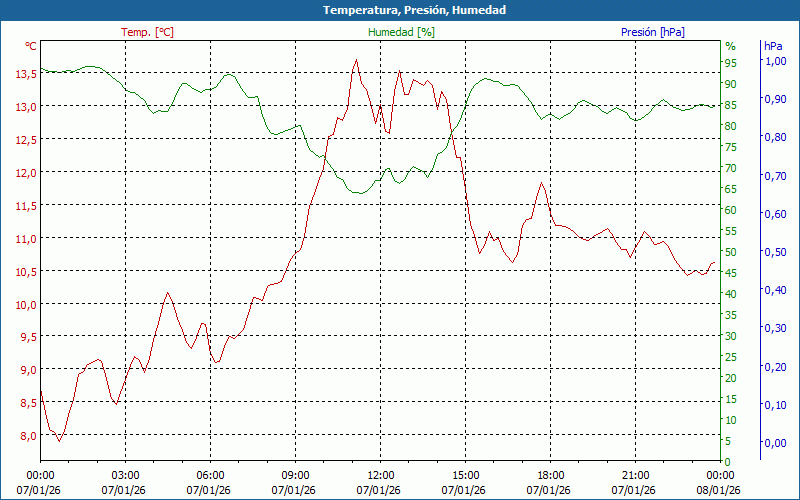Click the chart title Temperatura, Presión, Humedad
The height and width of the screenshot is (500, 800).
click(x=400, y=10)
